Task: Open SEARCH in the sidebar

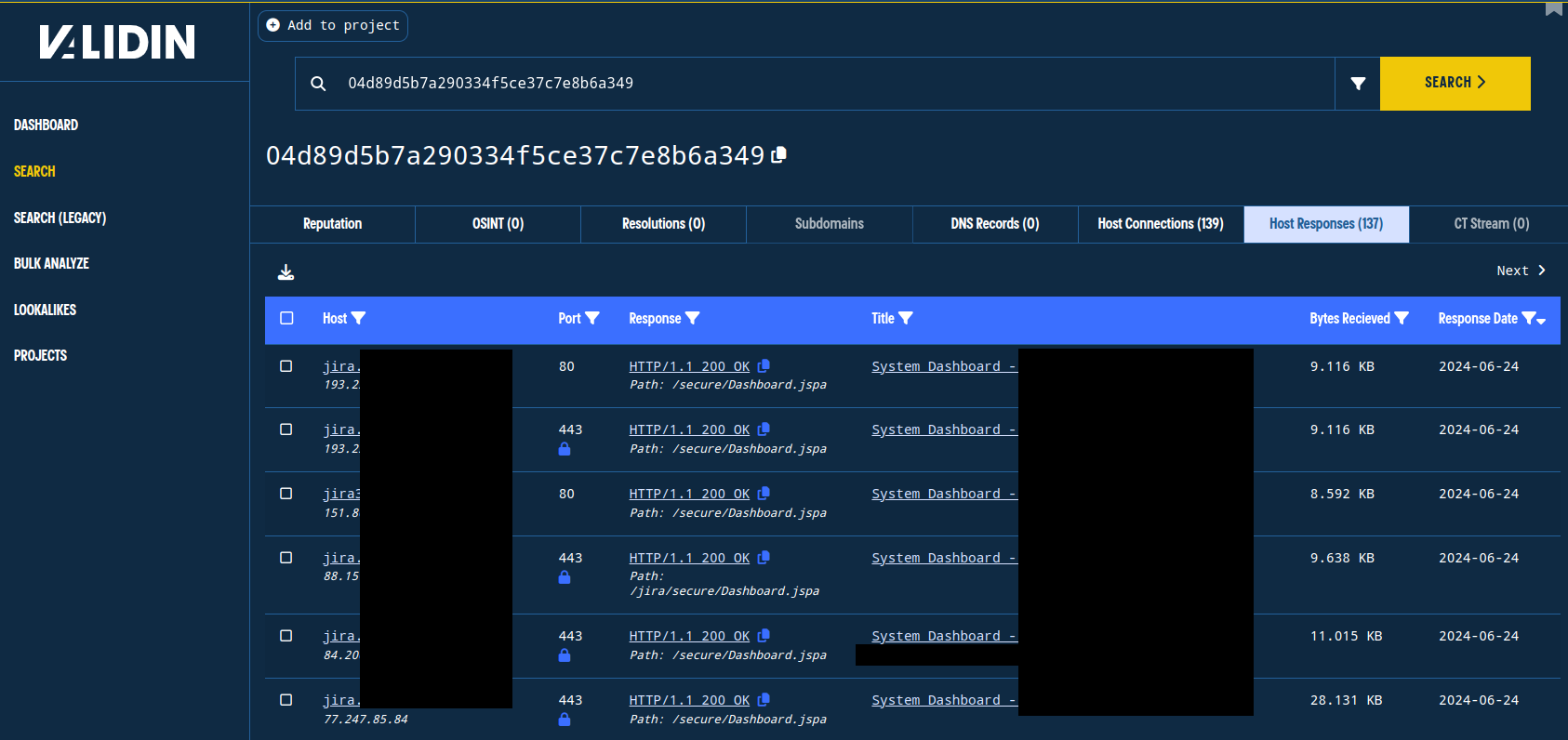Action: (x=34, y=171)
